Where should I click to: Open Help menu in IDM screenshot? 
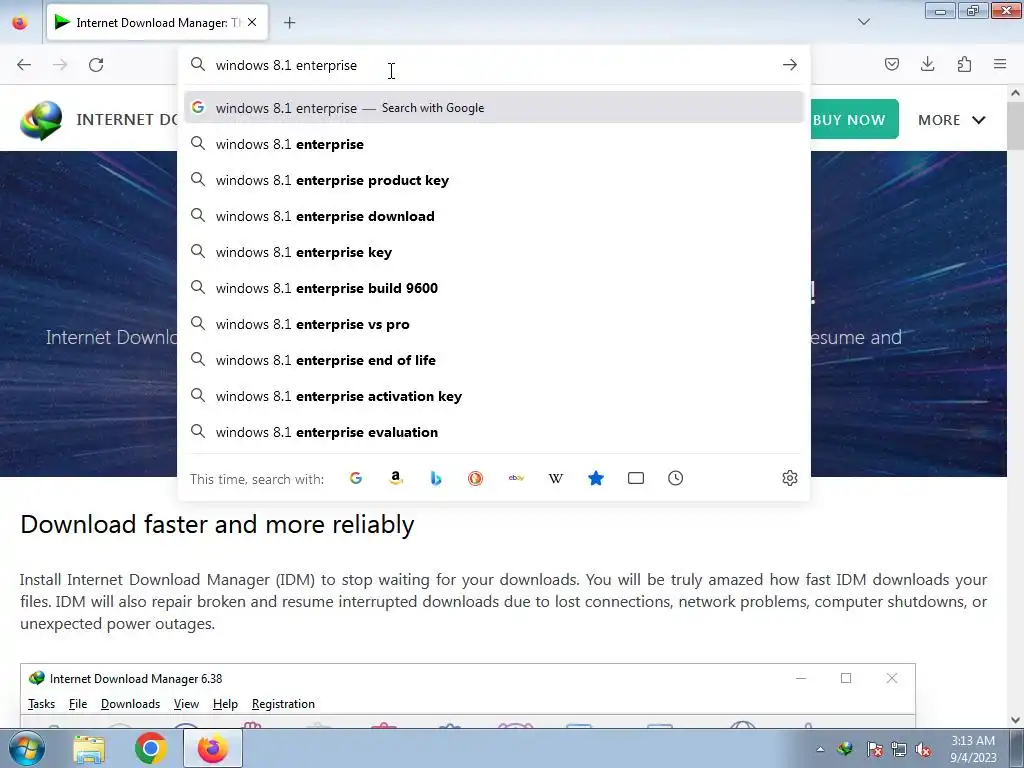click(x=225, y=703)
